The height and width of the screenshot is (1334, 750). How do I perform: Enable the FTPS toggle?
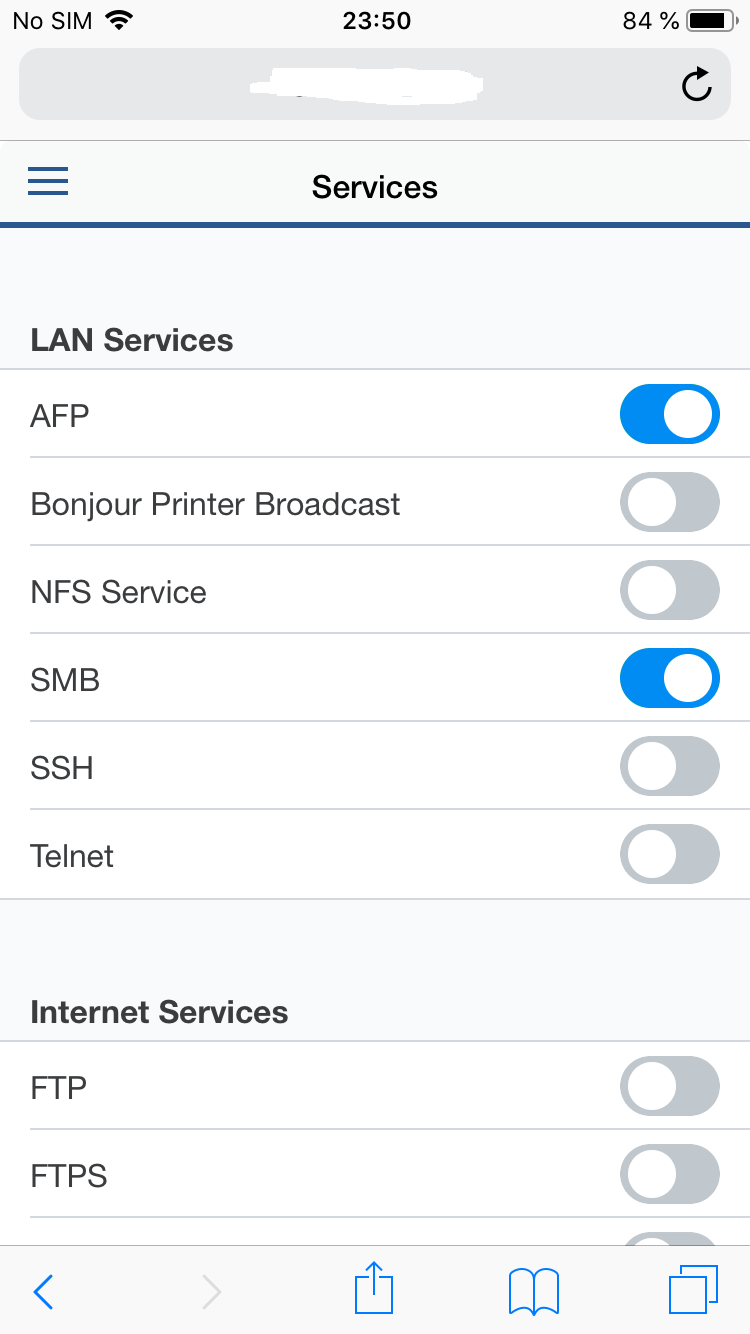(669, 1174)
